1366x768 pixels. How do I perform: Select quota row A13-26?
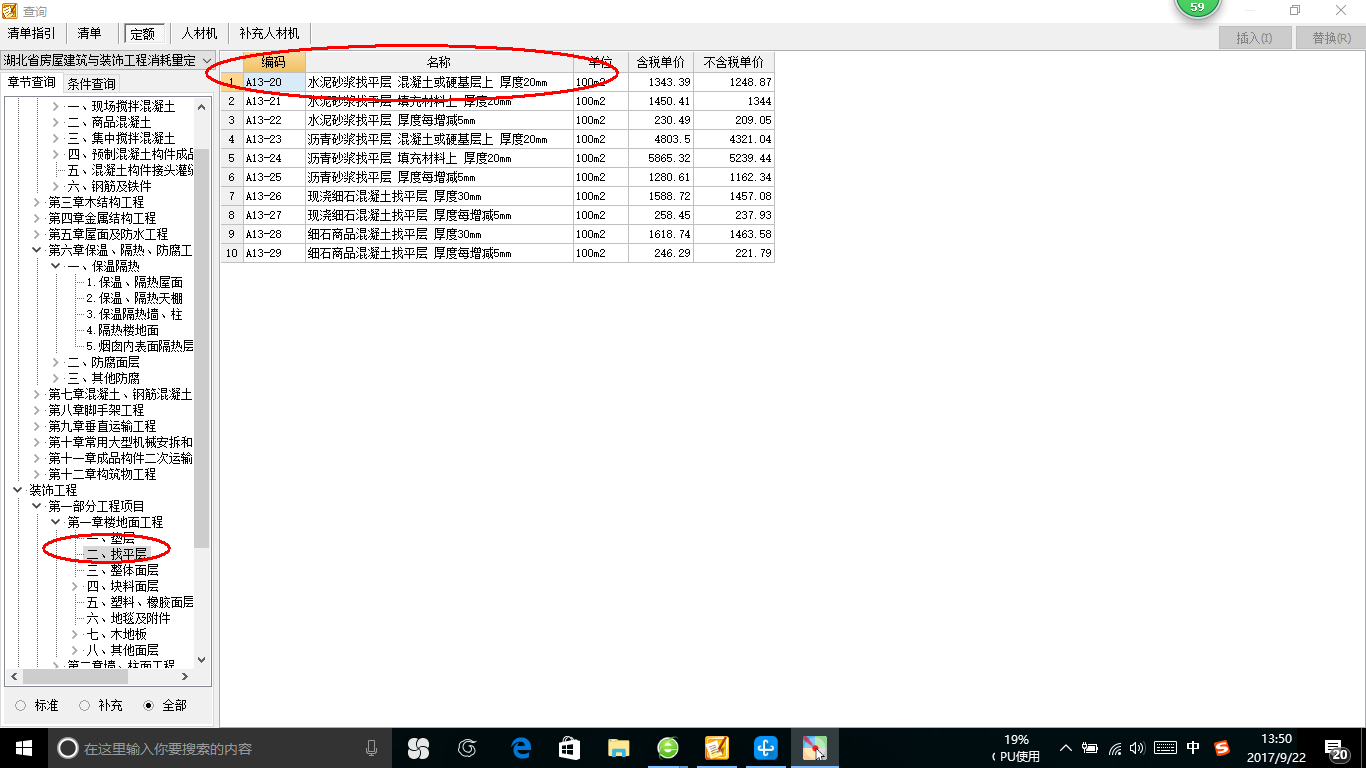coord(497,196)
